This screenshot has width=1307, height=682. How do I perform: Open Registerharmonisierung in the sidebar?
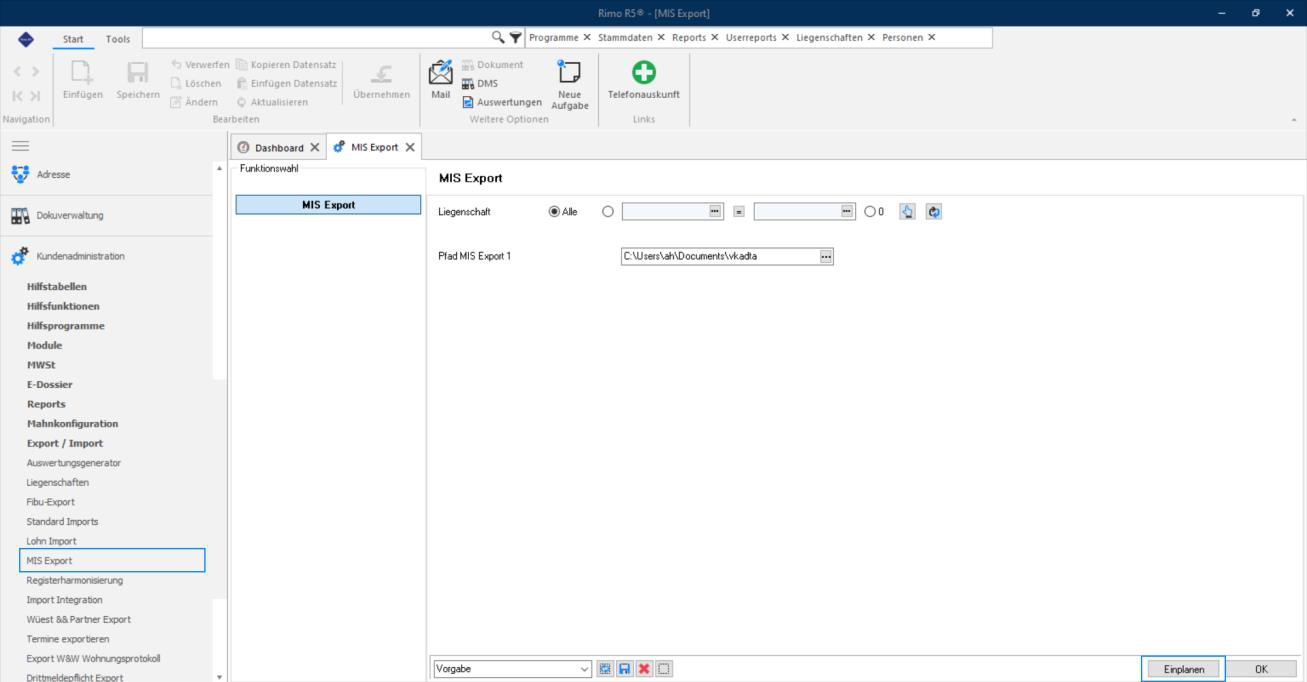(75, 580)
